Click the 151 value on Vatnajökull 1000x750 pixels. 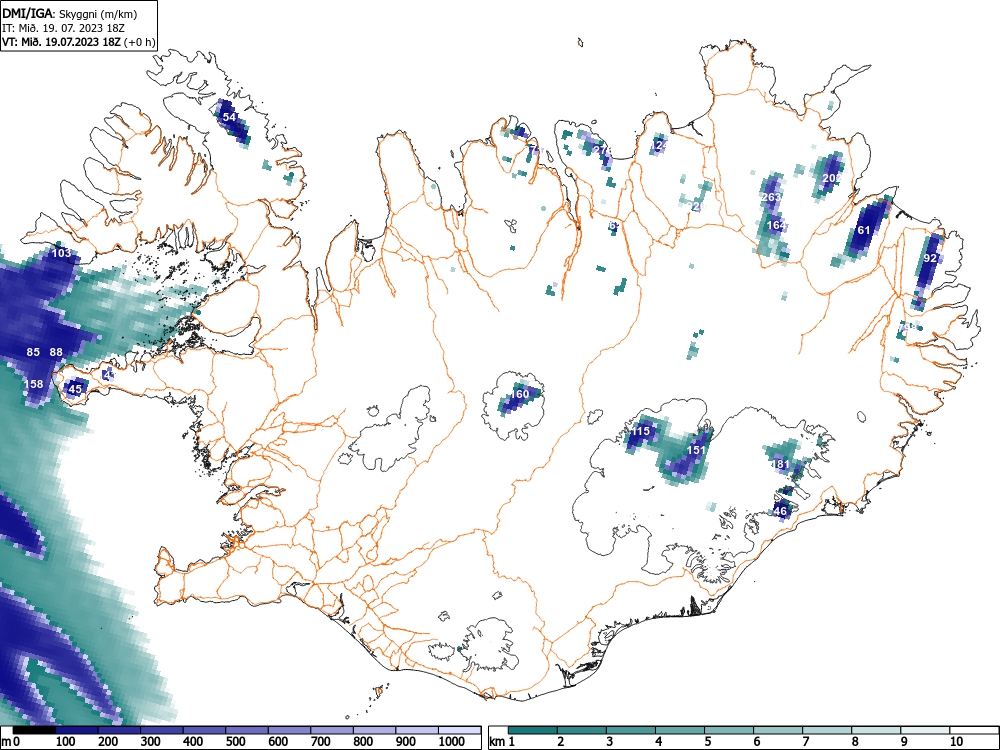[x=696, y=450]
